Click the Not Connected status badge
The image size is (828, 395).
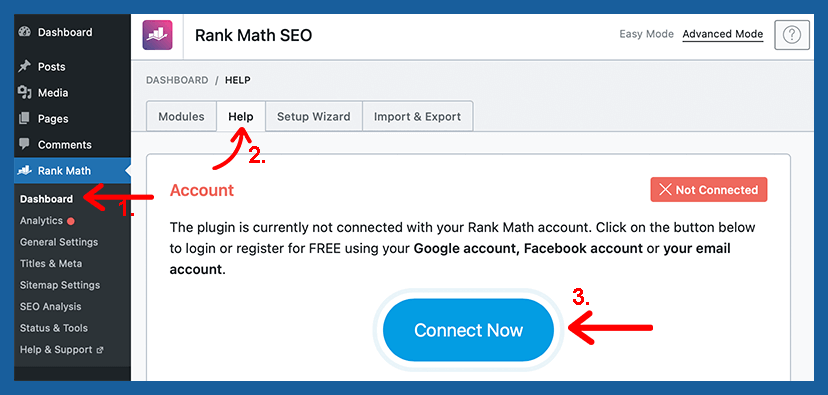(x=709, y=190)
